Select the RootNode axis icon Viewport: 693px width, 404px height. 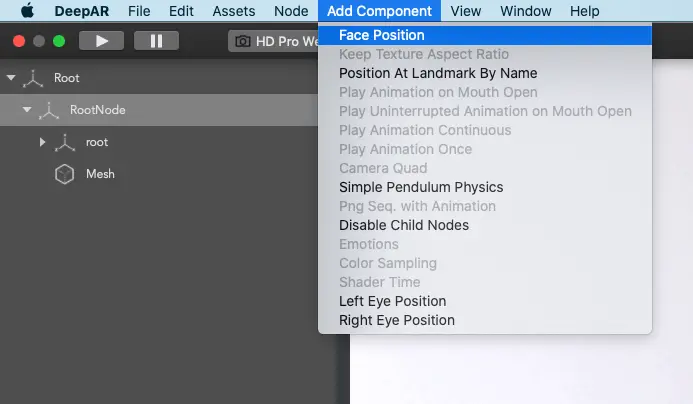[49, 111]
